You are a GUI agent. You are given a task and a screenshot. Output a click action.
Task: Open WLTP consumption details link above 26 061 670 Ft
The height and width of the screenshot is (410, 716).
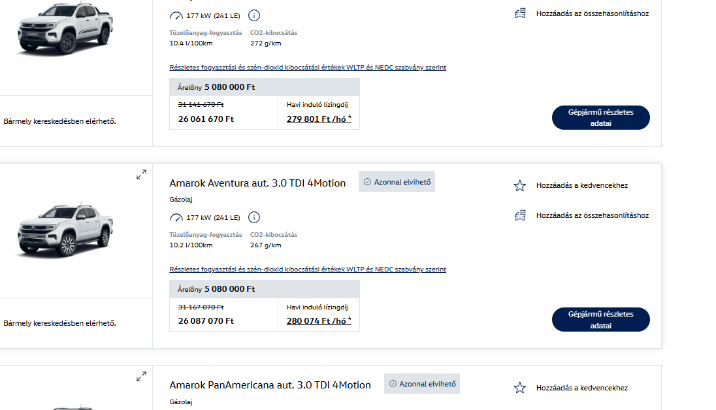(x=308, y=68)
